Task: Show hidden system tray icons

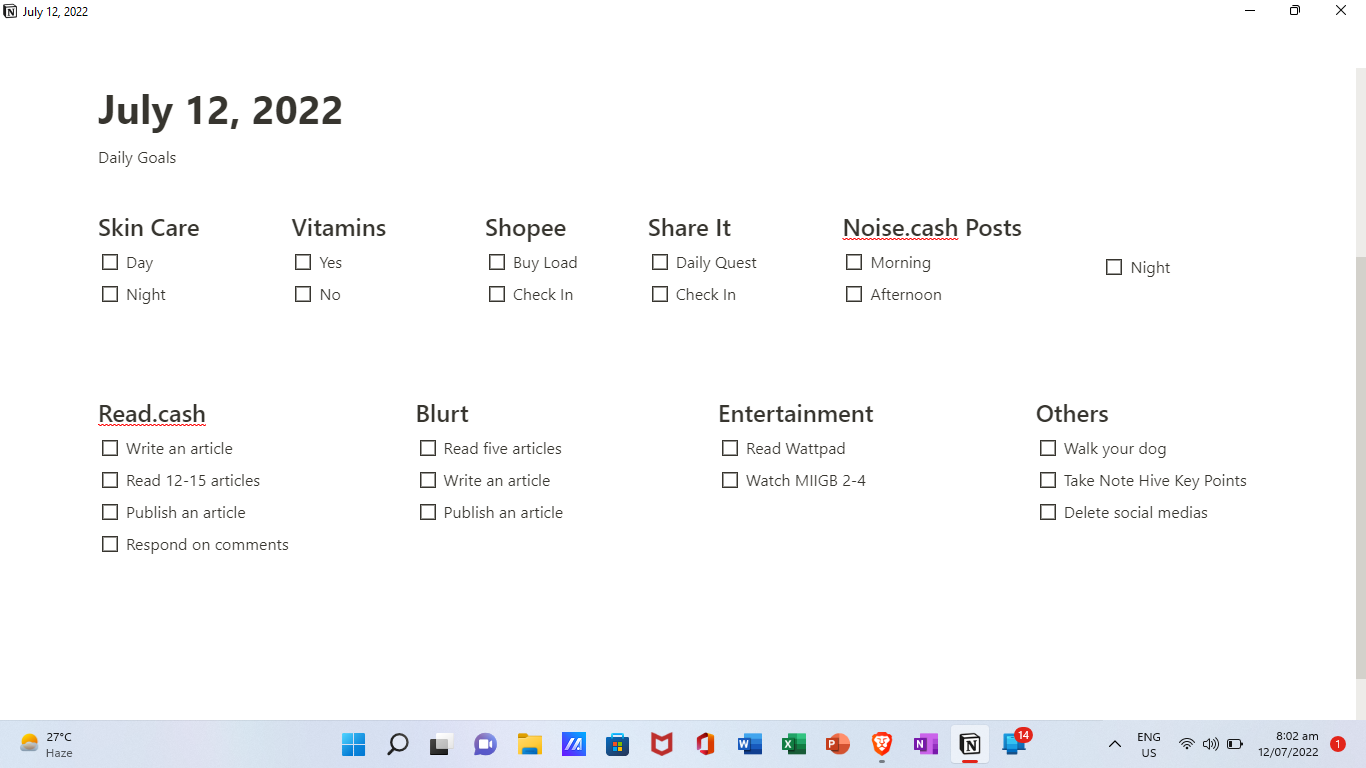Action: point(1115,744)
